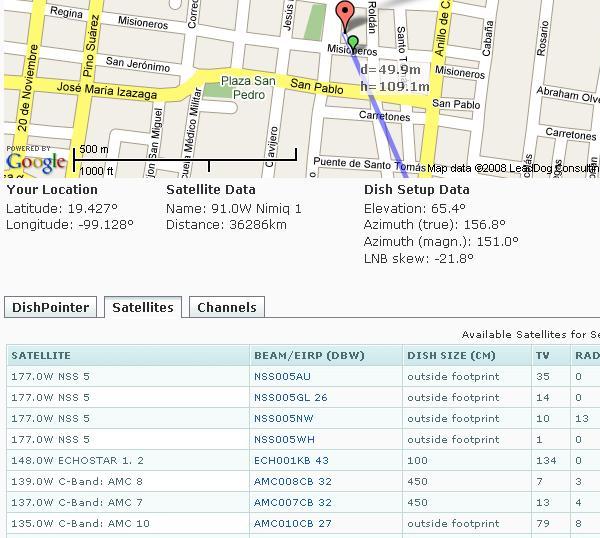Select satellite 148.0W ECHOSTAR 1, 2 row
This screenshot has height=538, width=600.
pyautogui.click(x=303, y=460)
